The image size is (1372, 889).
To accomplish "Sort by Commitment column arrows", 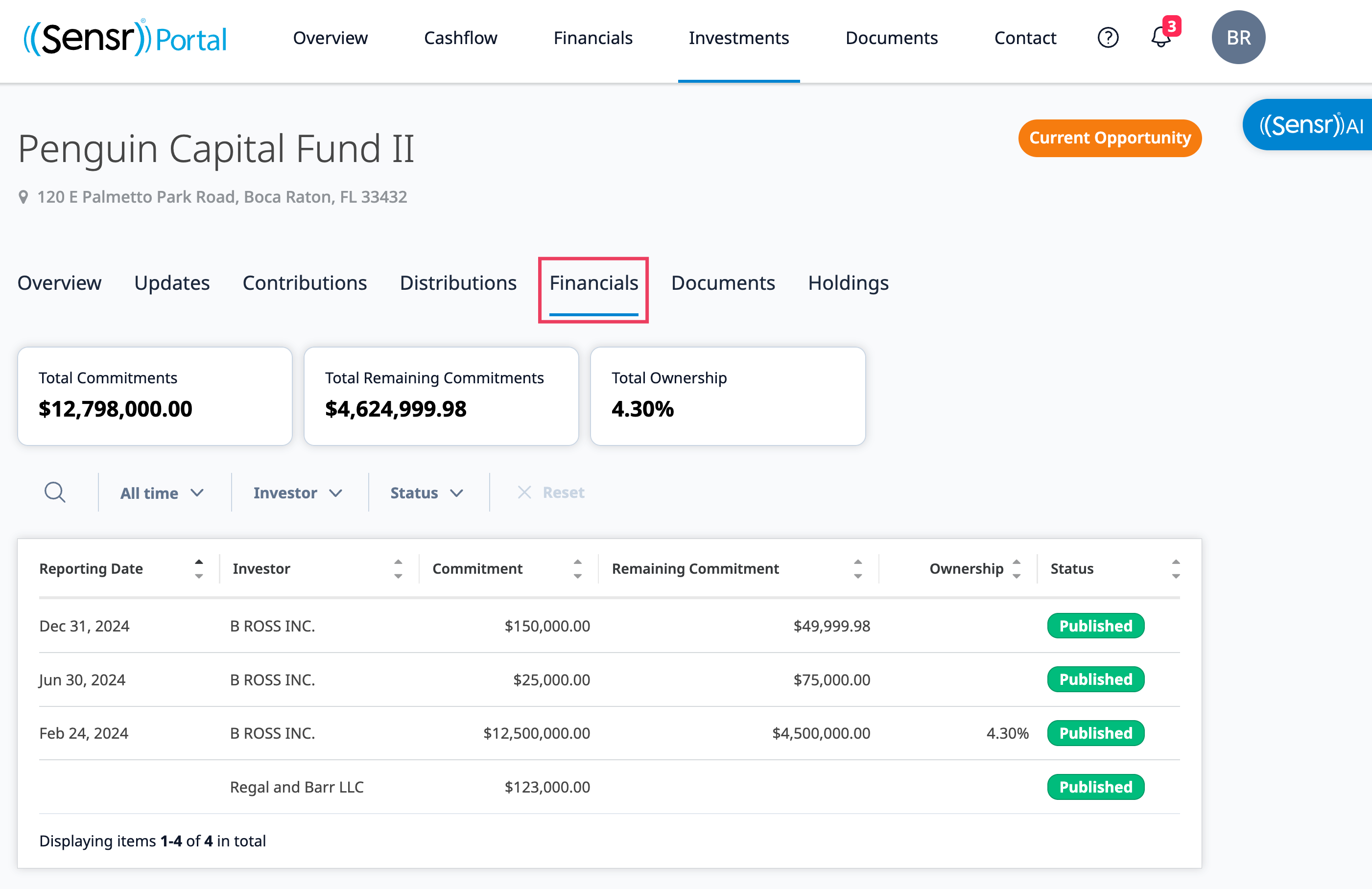I will tap(578, 568).
